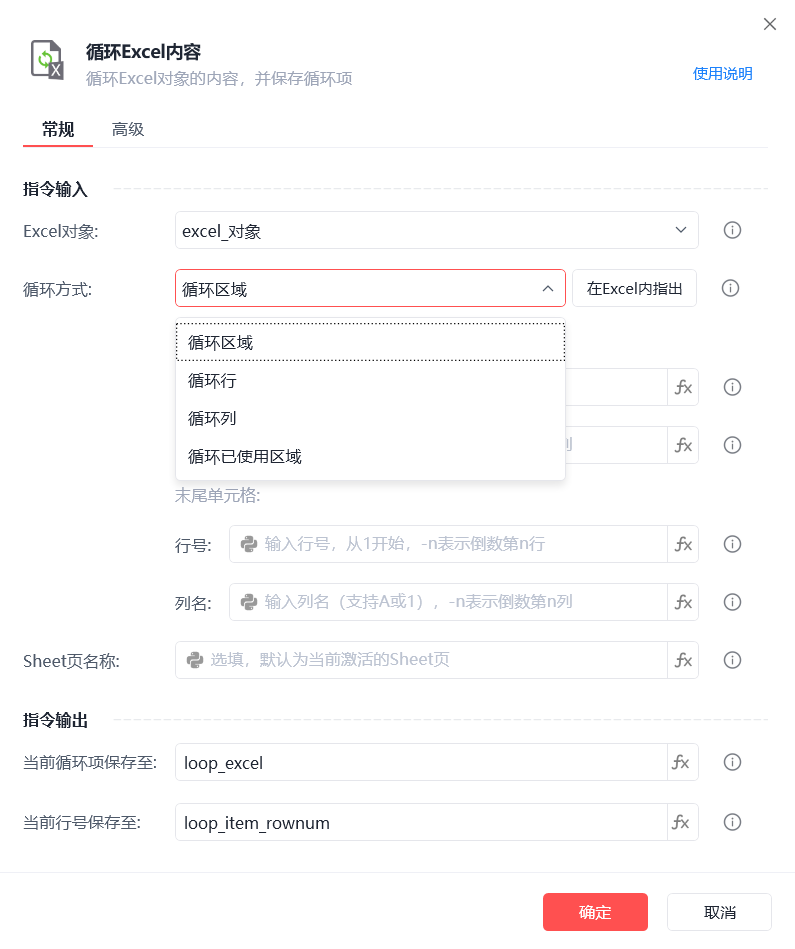Click the 在Excel内指出 button
This screenshot has width=795, height=949.
tap(634, 289)
